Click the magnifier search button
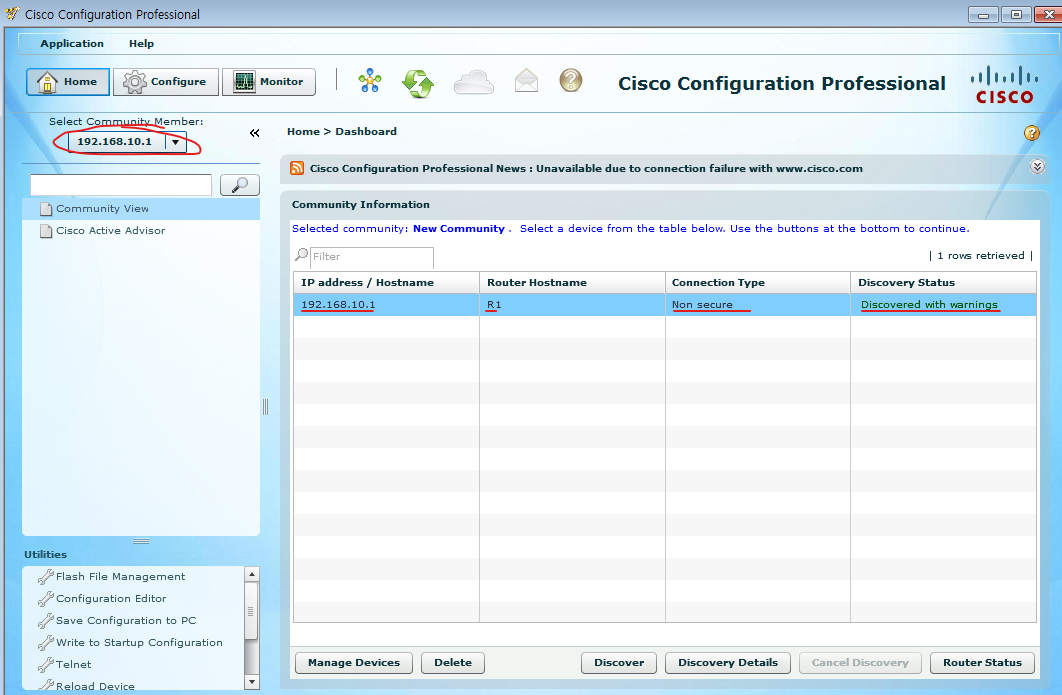The width and height of the screenshot is (1062, 695). tap(240, 185)
